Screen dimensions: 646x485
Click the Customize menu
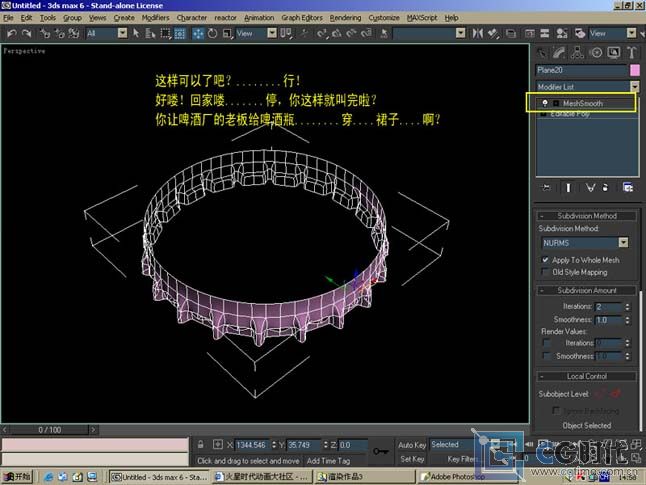coord(384,18)
